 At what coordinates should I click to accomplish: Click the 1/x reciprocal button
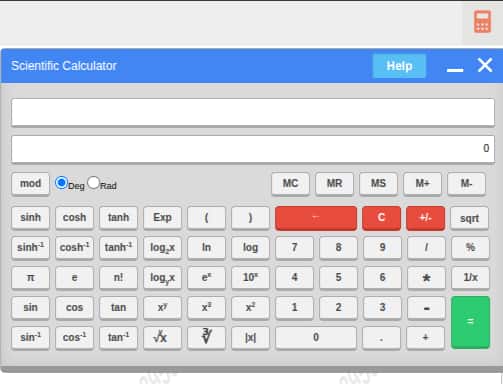[x=470, y=278]
